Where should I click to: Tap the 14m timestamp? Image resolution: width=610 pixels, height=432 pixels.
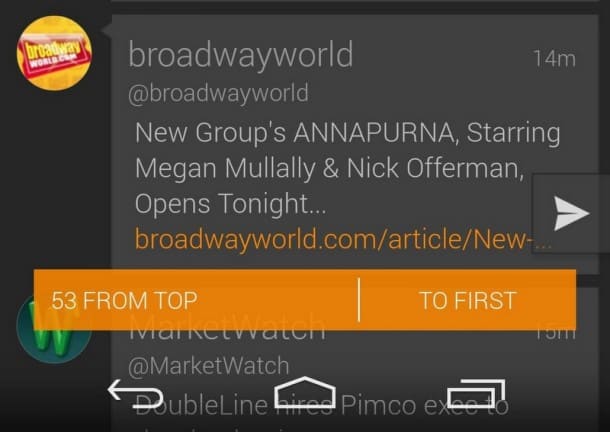(554, 59)
